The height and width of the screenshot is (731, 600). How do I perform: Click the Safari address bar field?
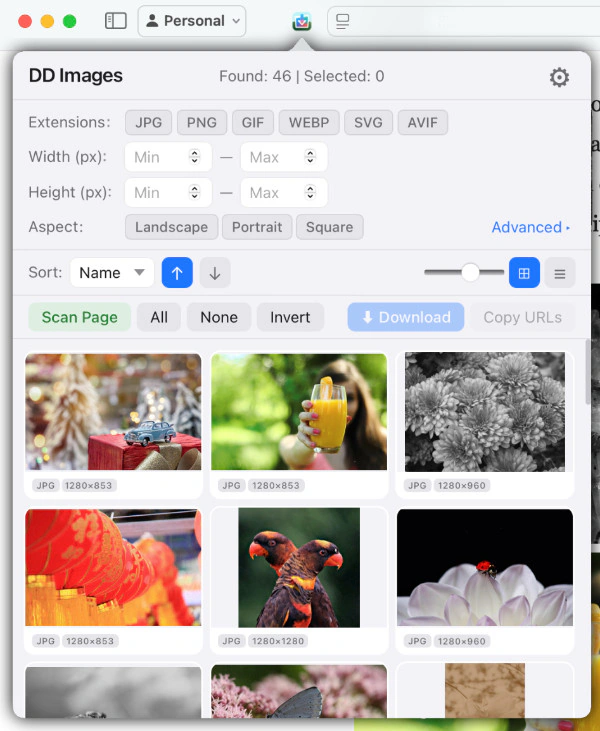coord(463,21)
